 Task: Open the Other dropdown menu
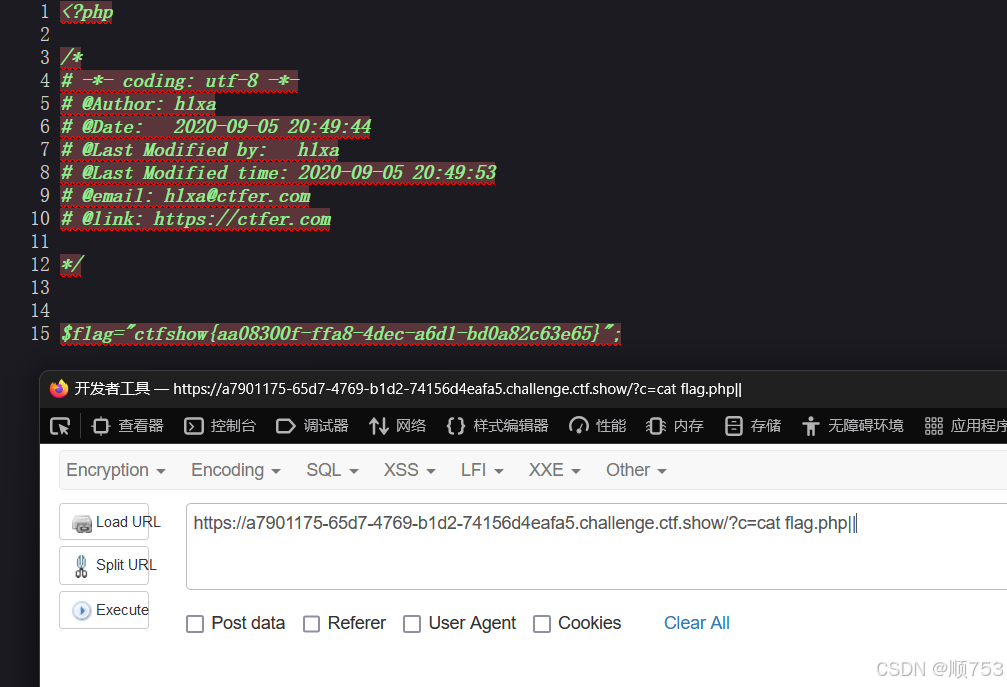tap(636, 470)
